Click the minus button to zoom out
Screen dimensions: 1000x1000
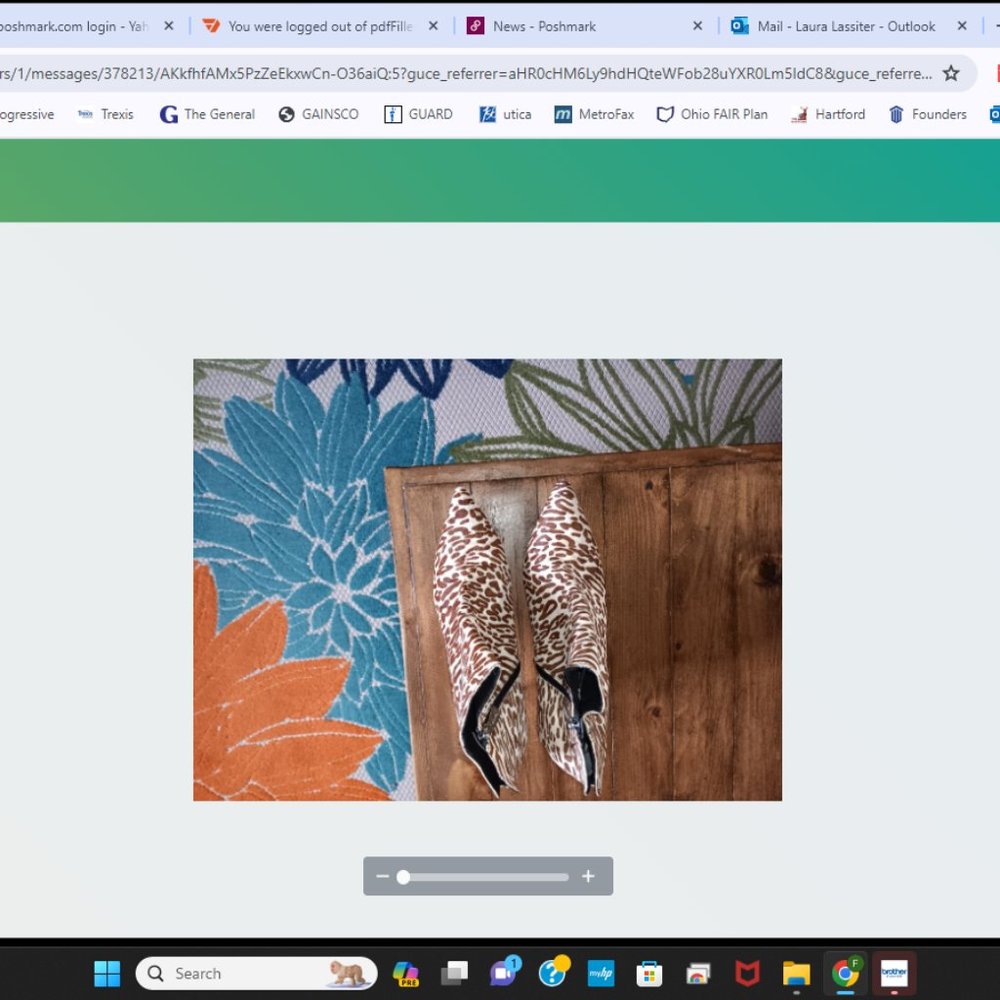coord(382,876)
